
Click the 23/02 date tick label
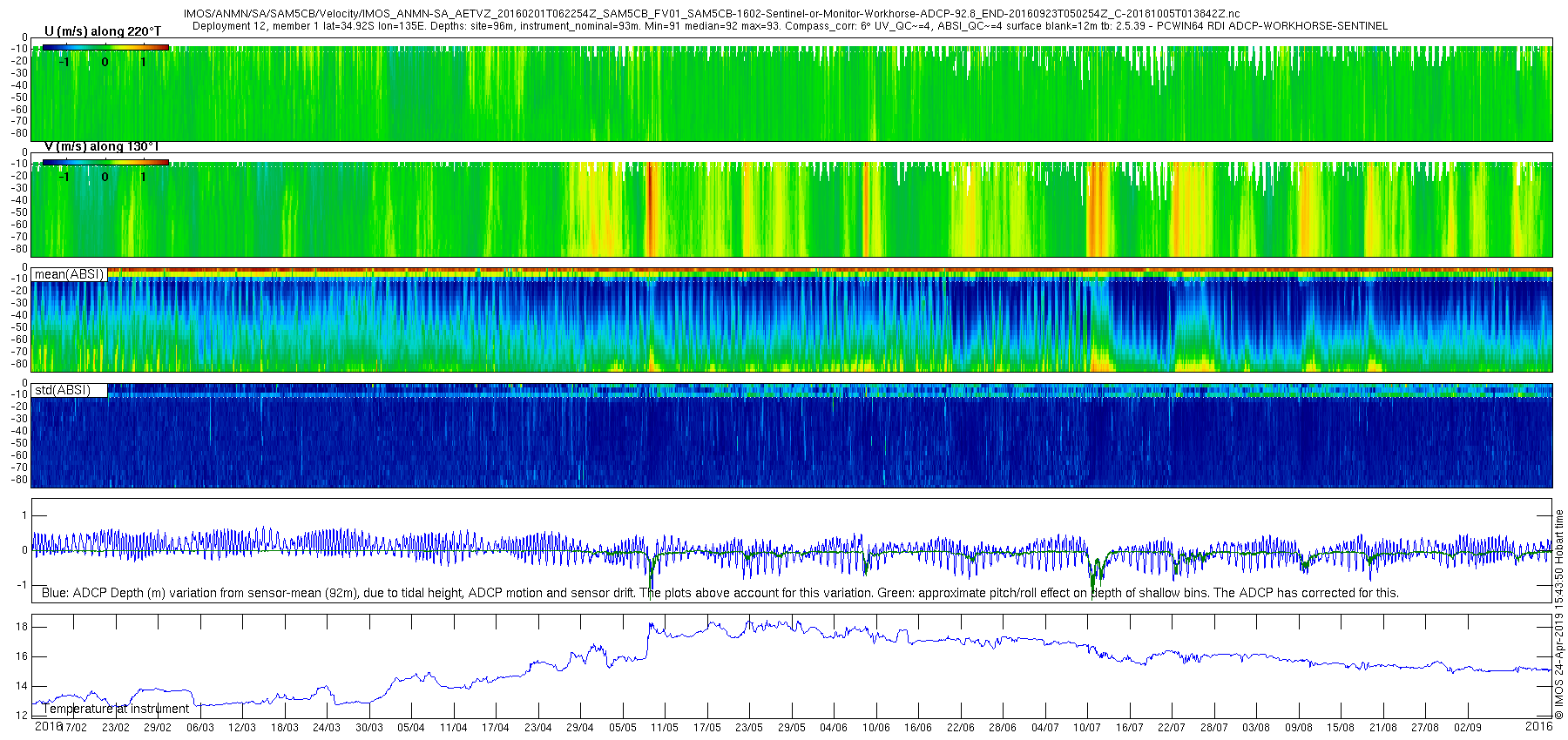115,728
